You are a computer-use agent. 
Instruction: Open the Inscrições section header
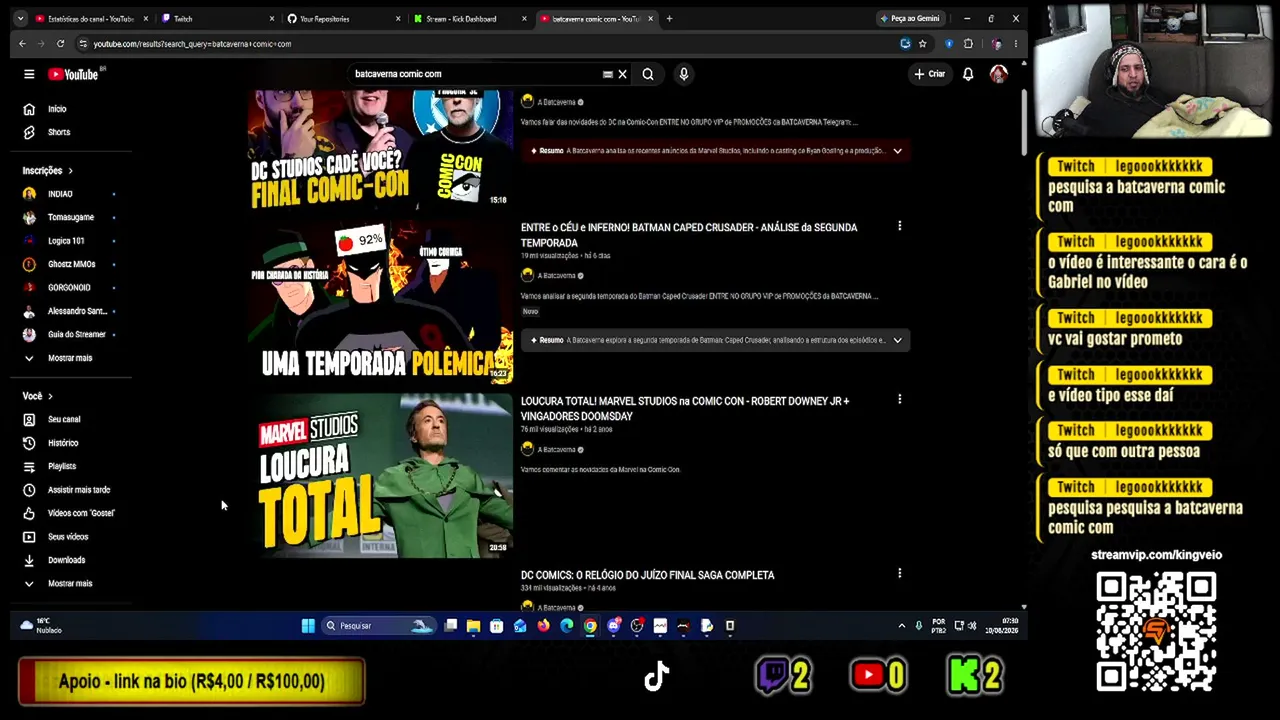pos(47,171)
